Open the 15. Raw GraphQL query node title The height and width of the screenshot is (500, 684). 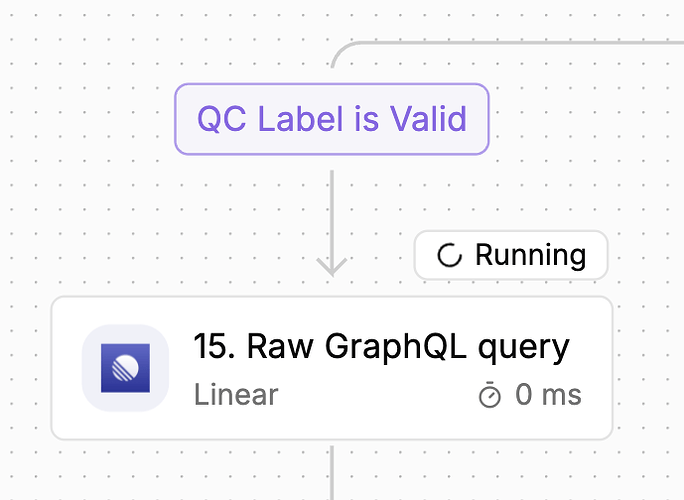381,347
